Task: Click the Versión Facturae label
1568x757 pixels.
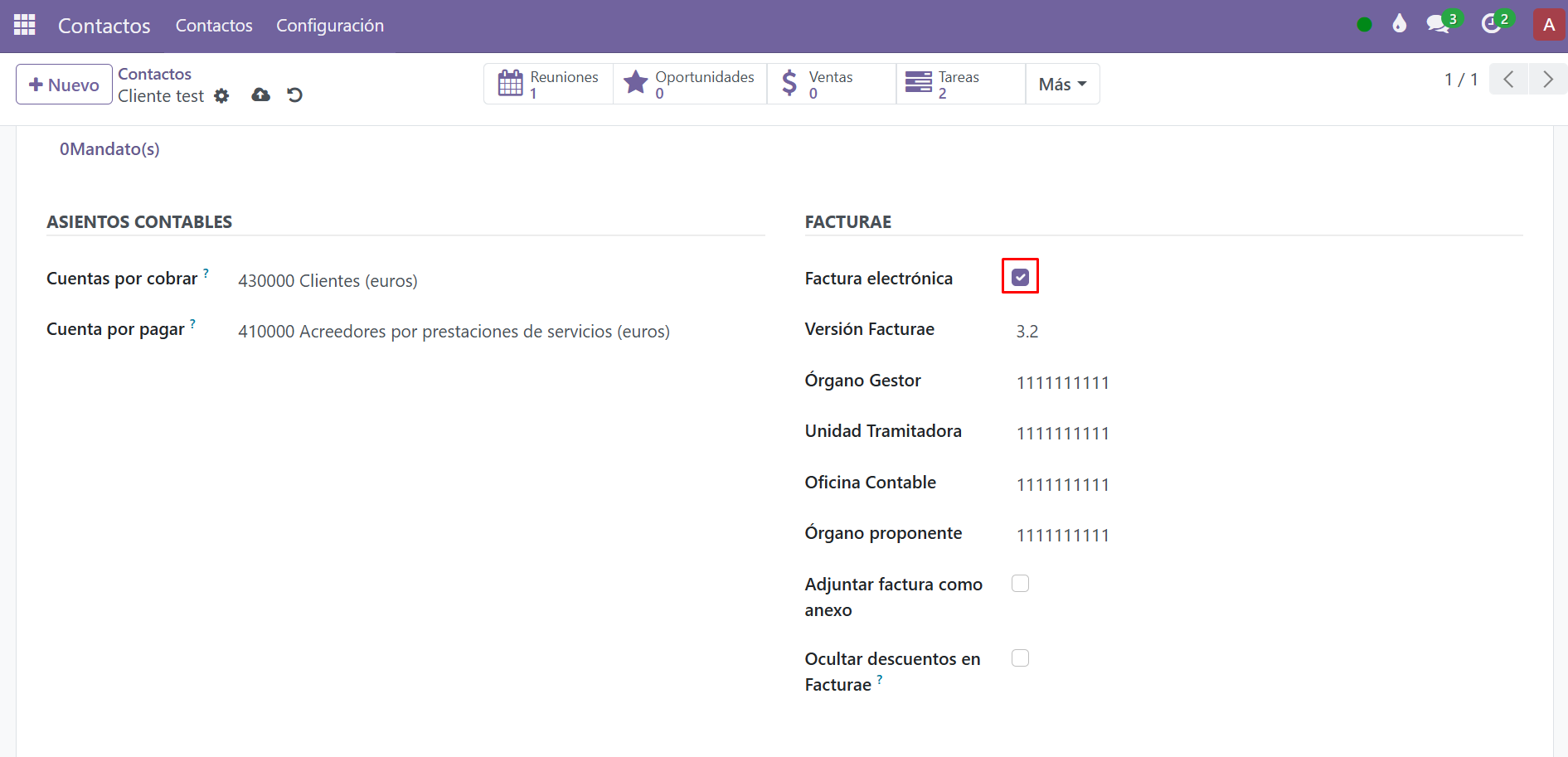Action: click(x=869, y=329)
